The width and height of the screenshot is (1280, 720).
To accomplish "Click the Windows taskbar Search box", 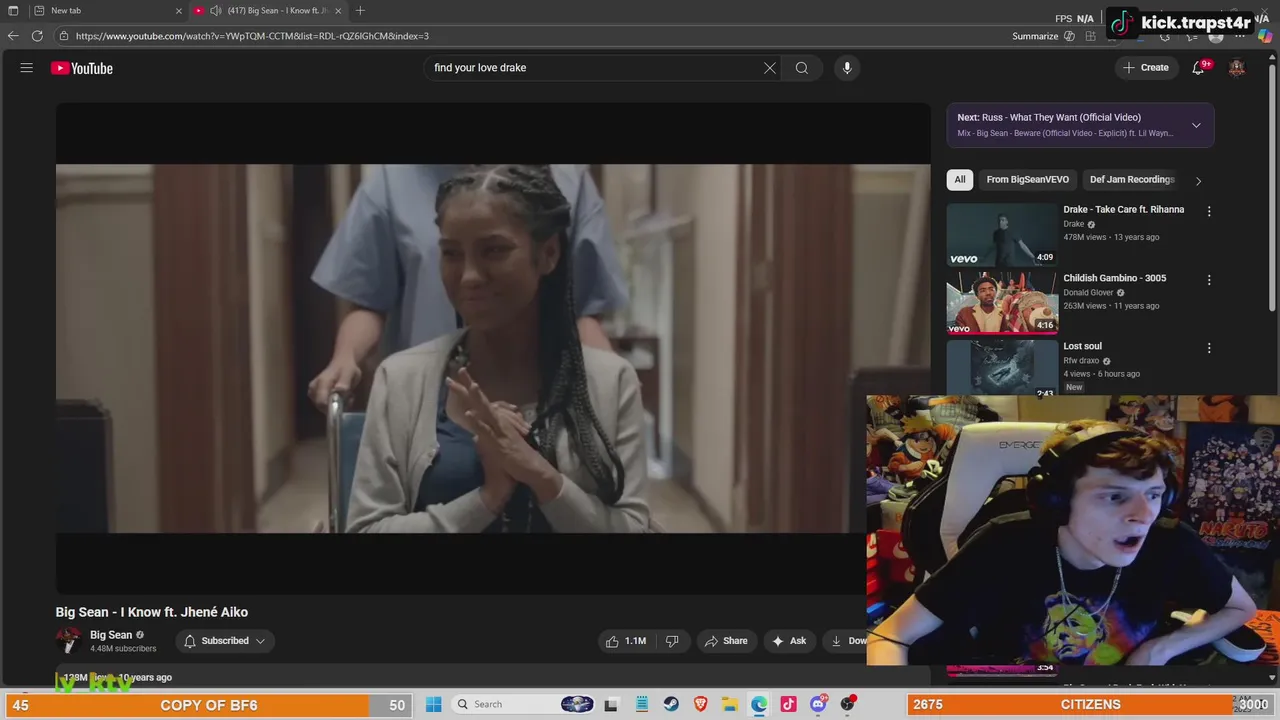I will coord(521,704).
